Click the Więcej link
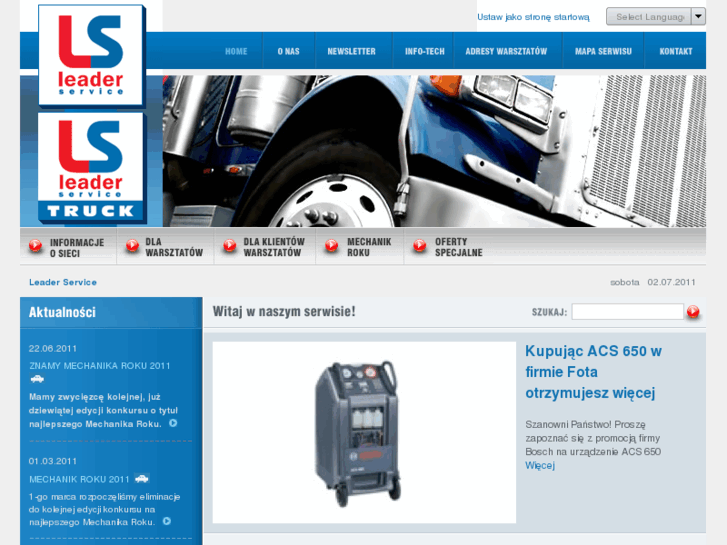Viewport: 727px width, 545px height. (540, 465)
